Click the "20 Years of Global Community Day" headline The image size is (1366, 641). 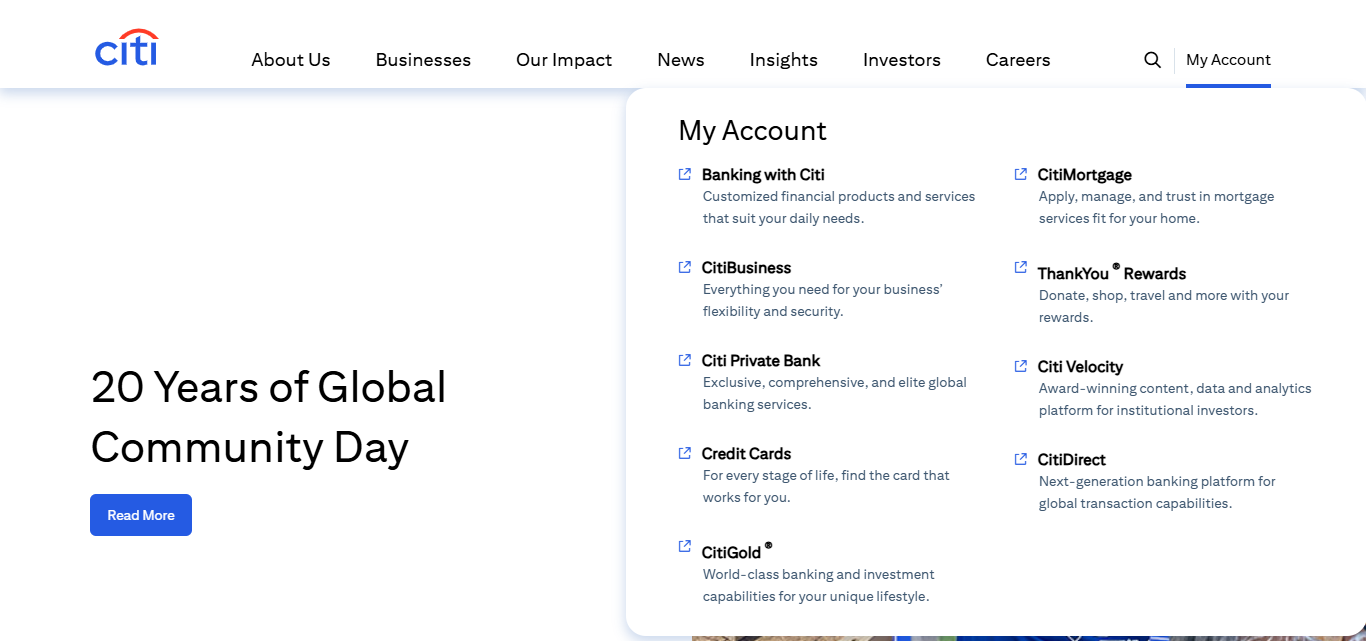coord(269,417)
